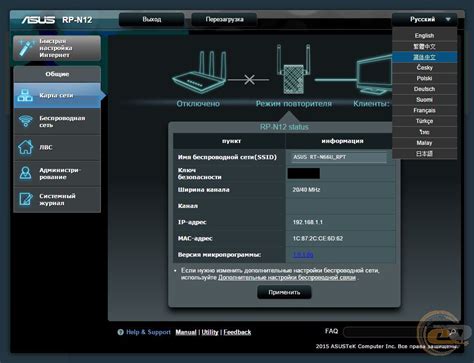
Task: Choose Deutsch from the language list
Action: coord(424,89)
